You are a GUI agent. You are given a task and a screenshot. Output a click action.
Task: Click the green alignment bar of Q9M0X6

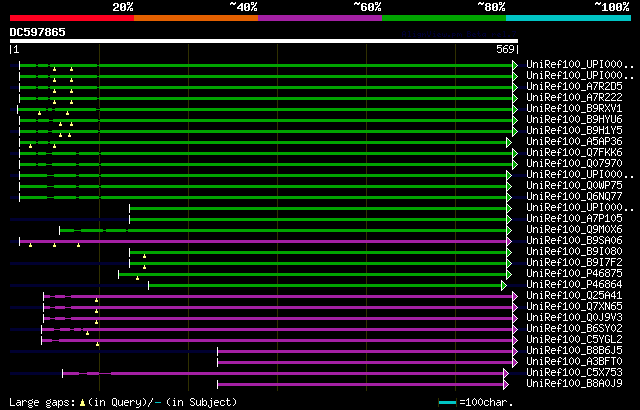tap(283, 230)
